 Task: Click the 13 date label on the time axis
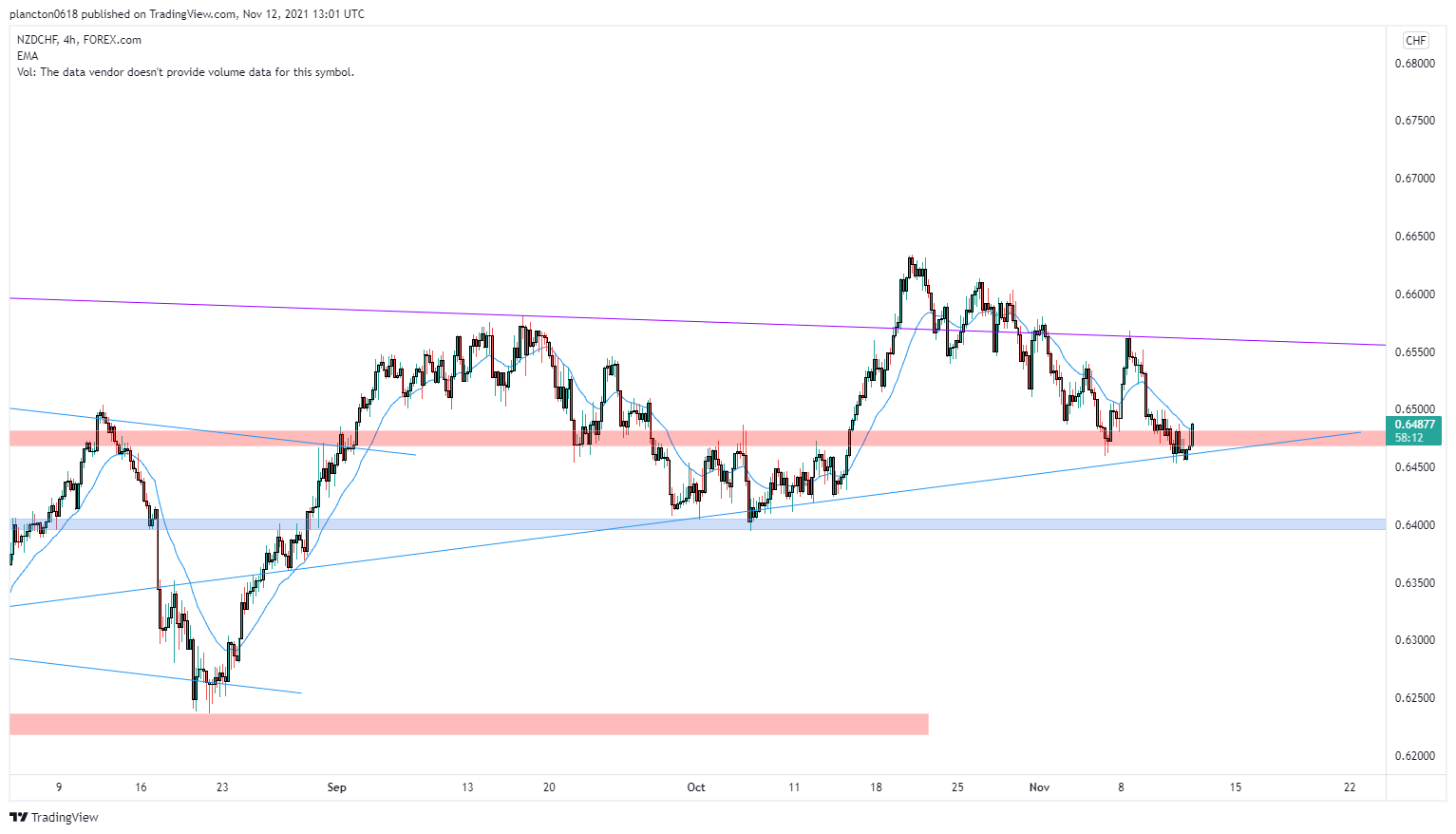467,787
